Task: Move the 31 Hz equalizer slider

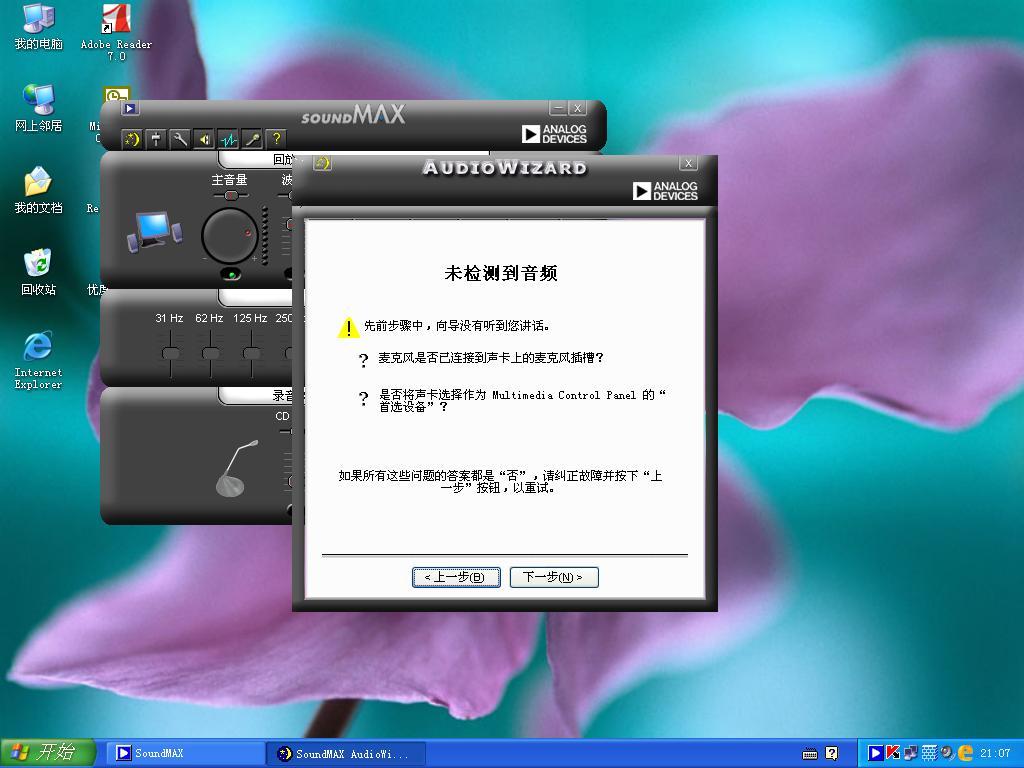Action: pos(170,353)
